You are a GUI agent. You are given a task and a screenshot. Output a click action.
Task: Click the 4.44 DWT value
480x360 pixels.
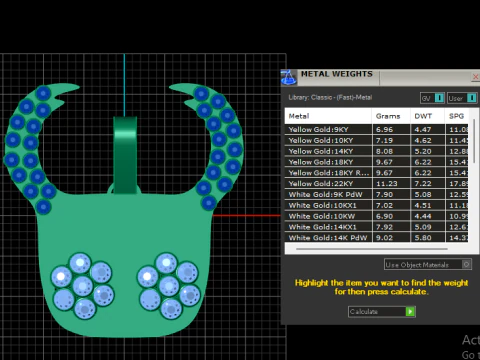tap(423, 216)
